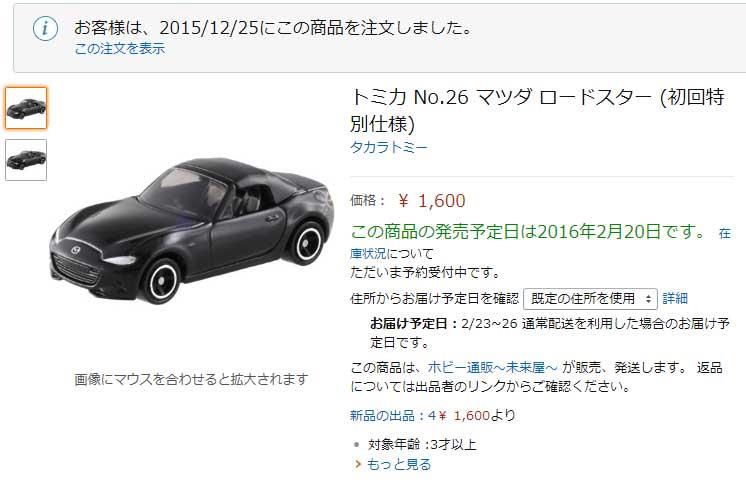Open the タカラトミー brand link
The width and height of the screenshot is (746, 486).
389,147
